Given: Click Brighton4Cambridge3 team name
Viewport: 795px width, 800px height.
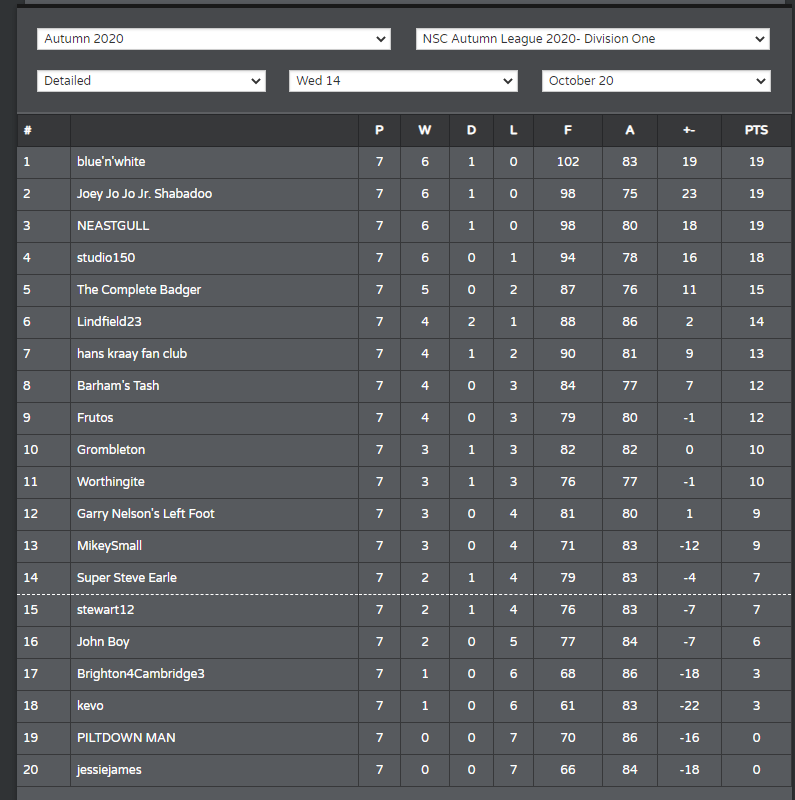Looking at the screenshot, I should point(141,673).
